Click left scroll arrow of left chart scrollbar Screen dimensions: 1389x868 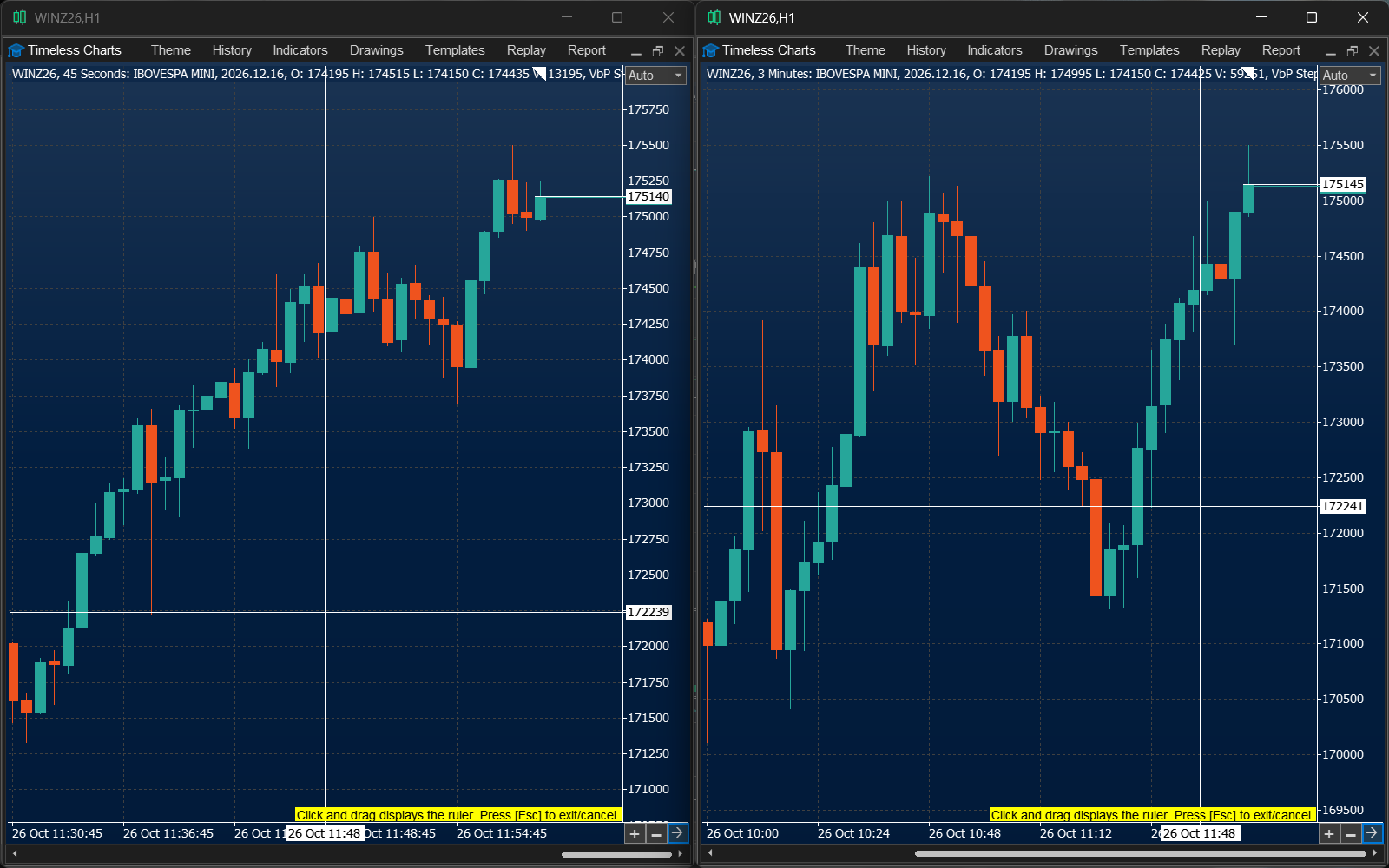(15, 853)
